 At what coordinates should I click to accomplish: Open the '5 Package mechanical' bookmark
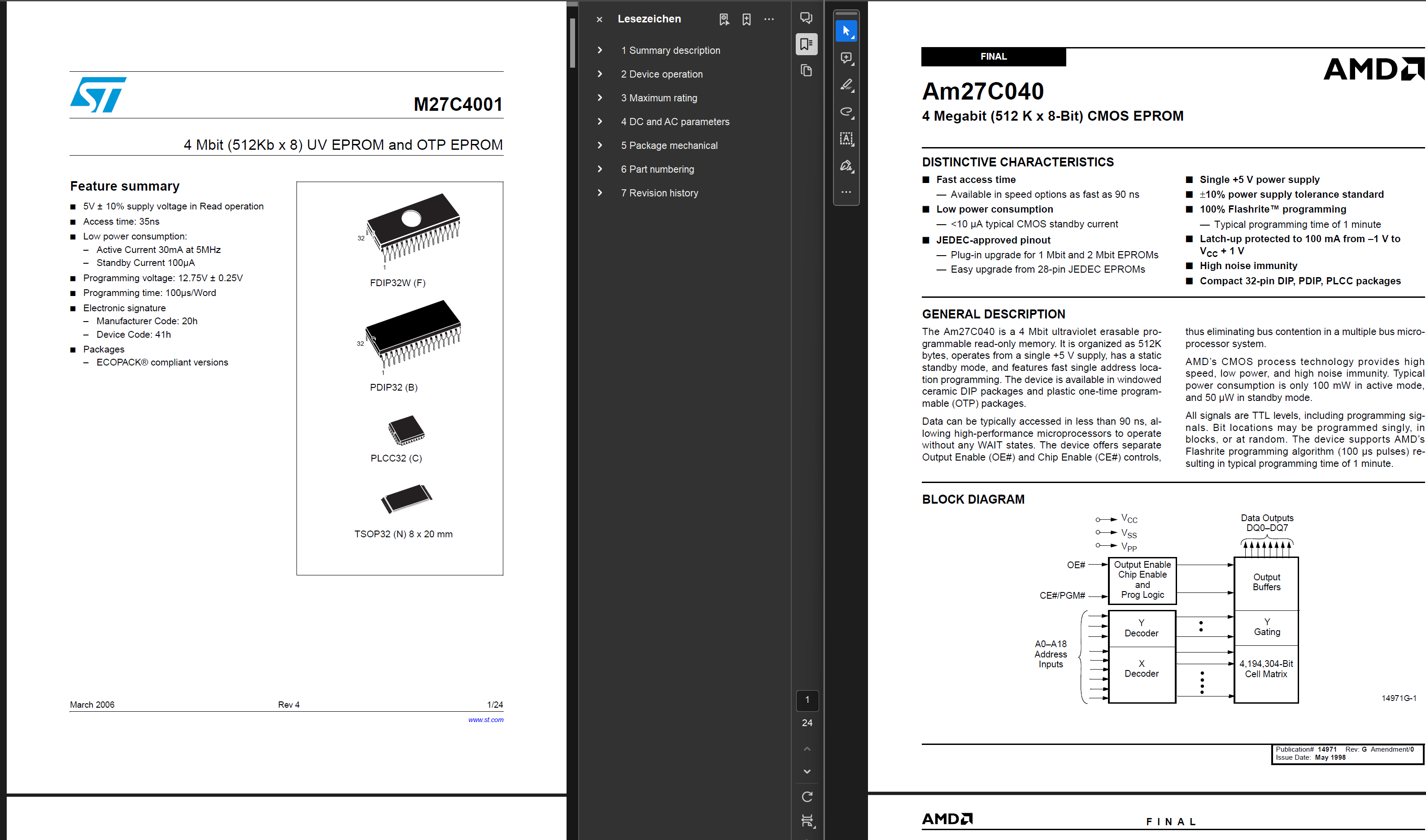(x=668, y=145)
